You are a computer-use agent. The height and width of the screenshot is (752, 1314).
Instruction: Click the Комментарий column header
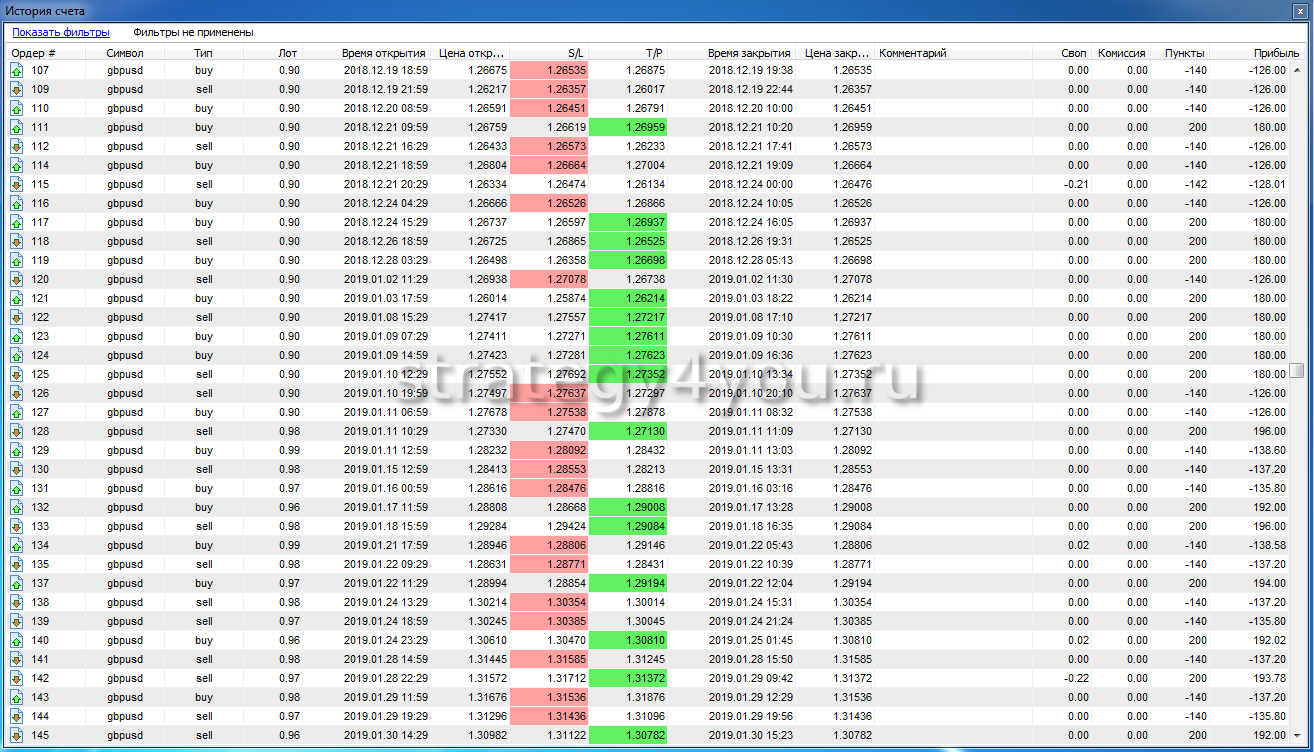pos(912,53)
